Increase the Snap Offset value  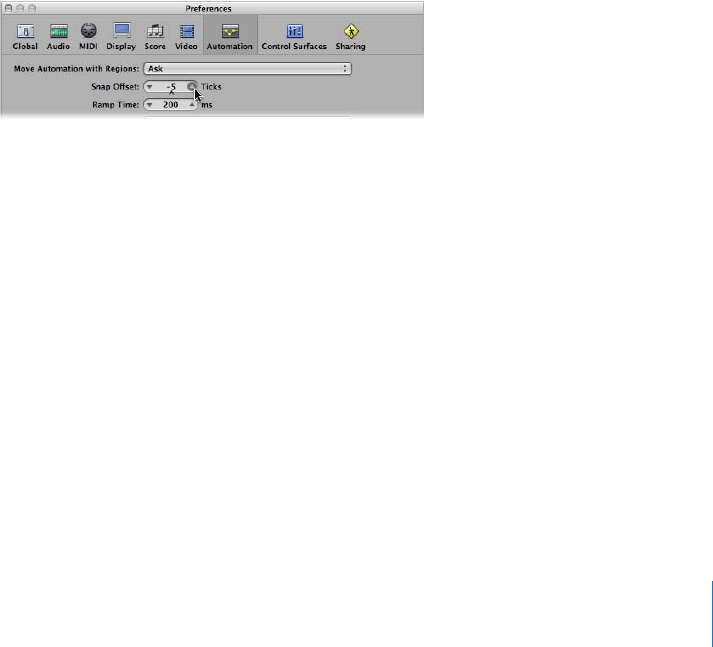tap(192, 86)
